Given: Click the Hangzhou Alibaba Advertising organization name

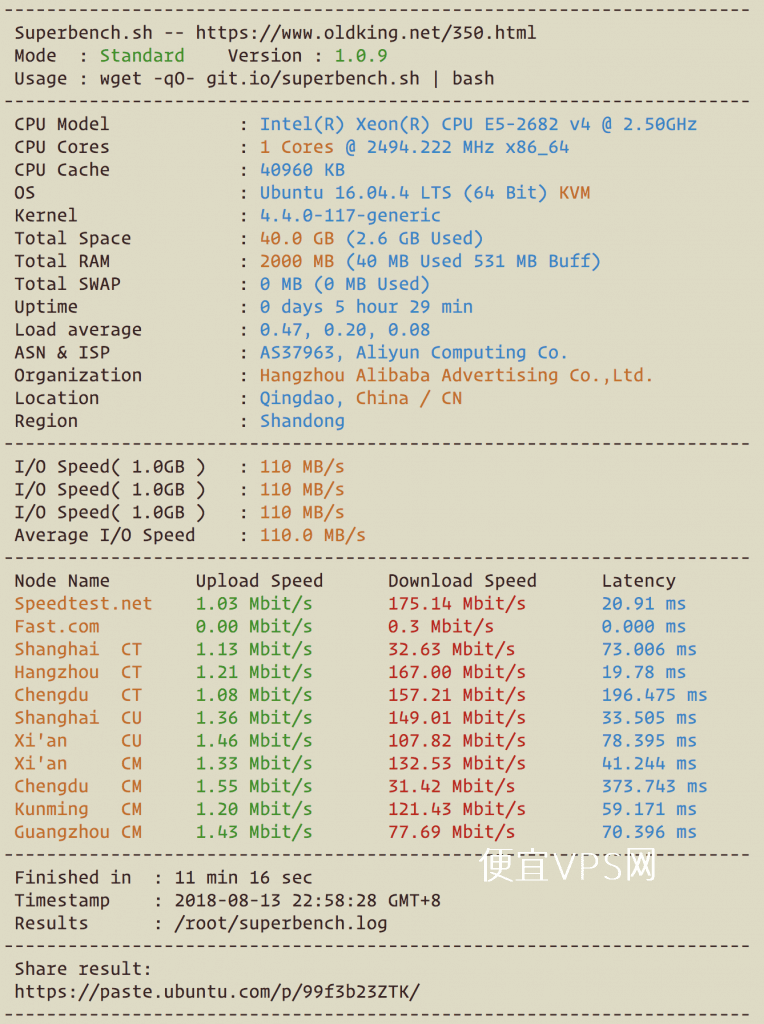Looking at the screenshot, I should click(456, 376).
